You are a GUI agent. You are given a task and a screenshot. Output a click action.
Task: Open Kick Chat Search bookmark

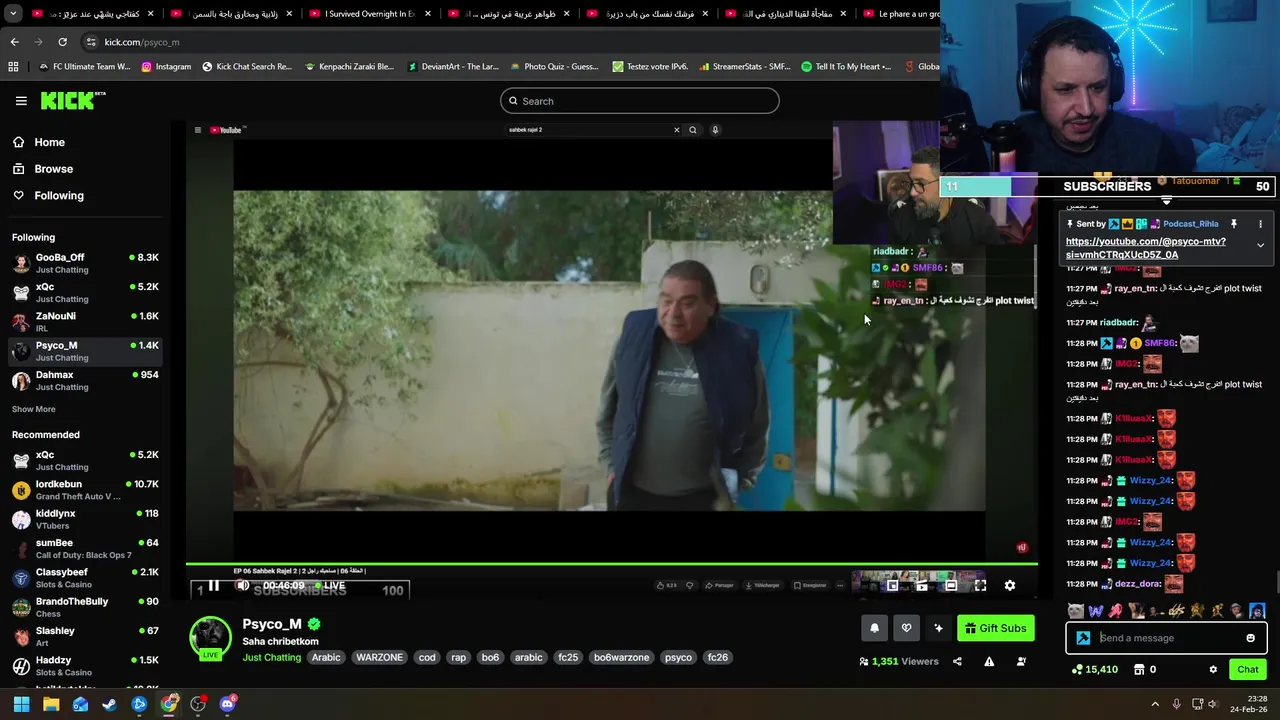click(247, 67)
